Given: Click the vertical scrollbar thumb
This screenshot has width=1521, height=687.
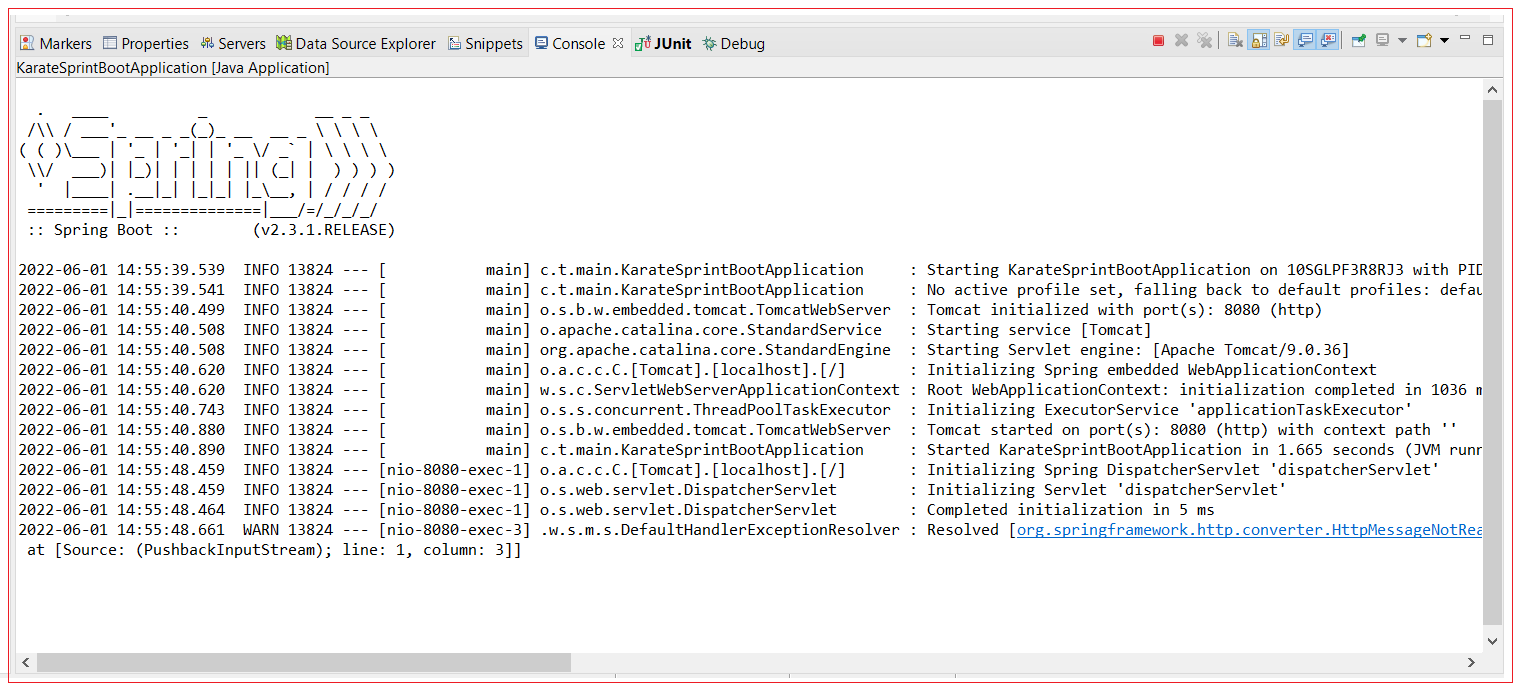Looking at the screenshot, I should [x=1492, y=361].
